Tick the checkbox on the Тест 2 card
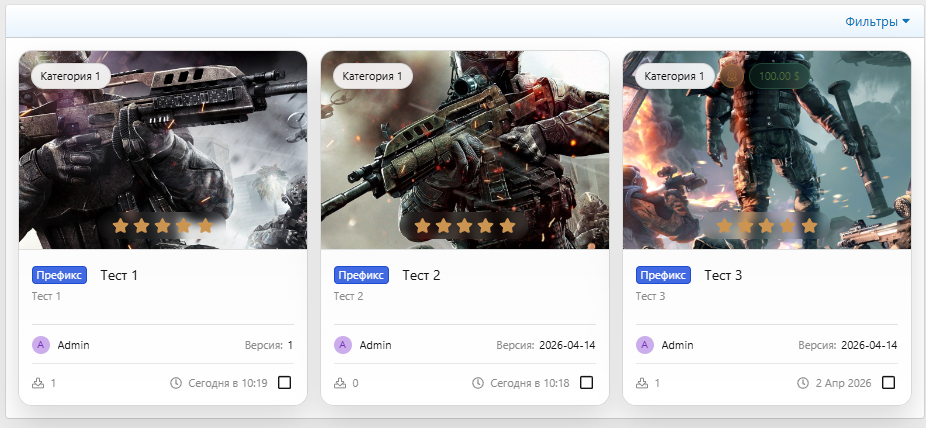The height and width of the screenshot is (428, 926). tap(586, 383)
